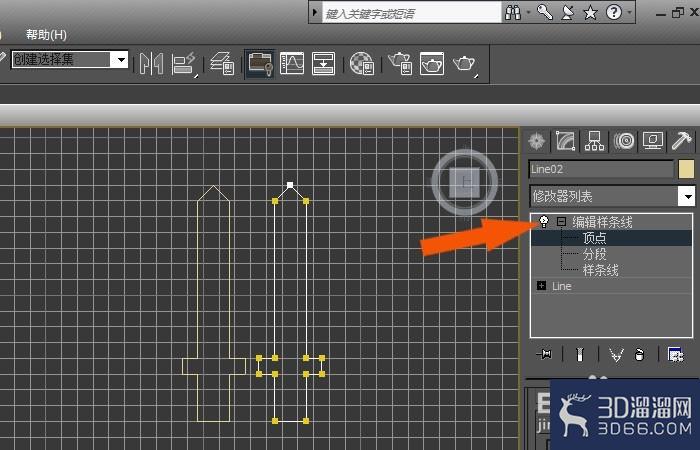This screenshot has width=700, height=450.
Task: Switch to the Modify panel tab
Action: point(565,141)
